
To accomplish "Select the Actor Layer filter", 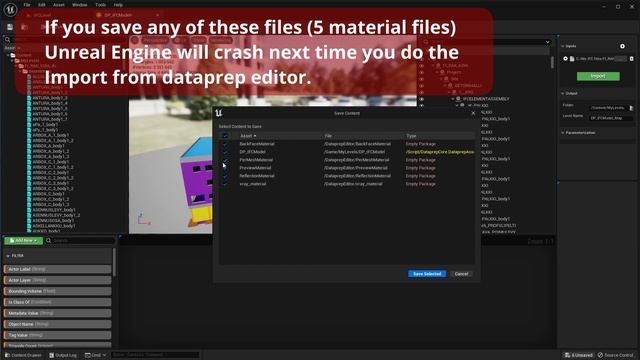I will point(58,280).
